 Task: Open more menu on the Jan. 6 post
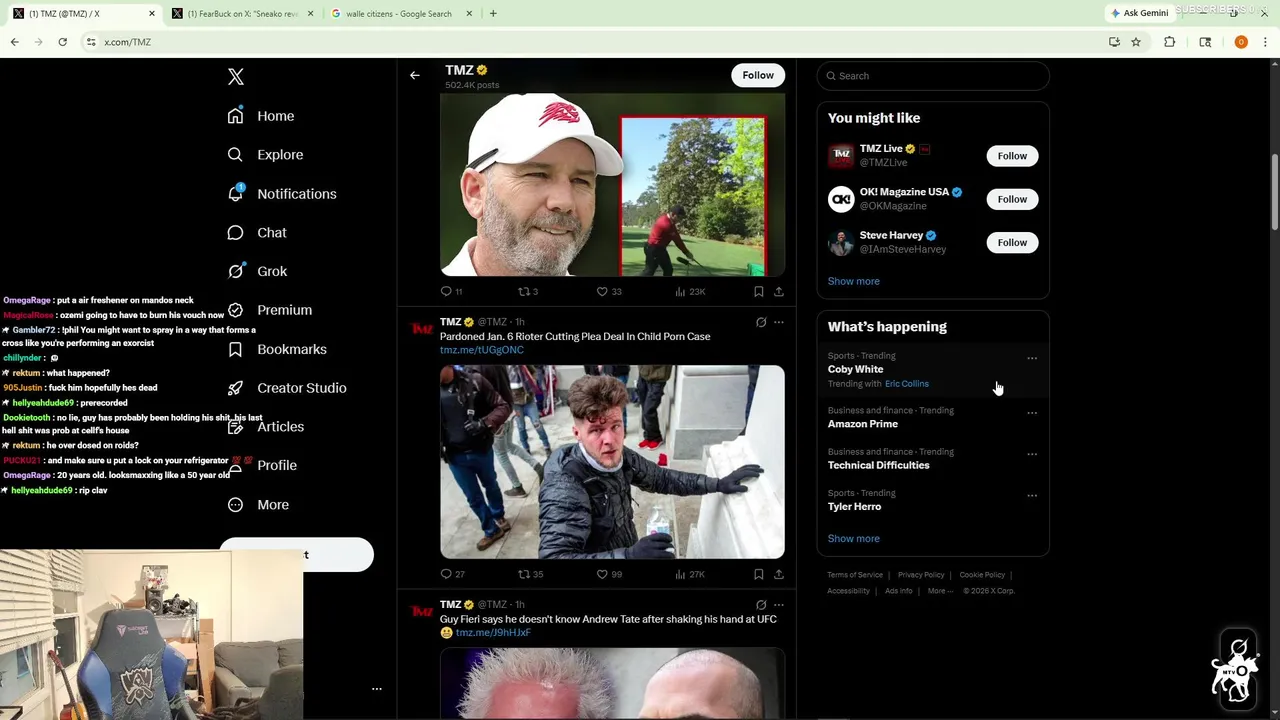click(x=779, y=322)
